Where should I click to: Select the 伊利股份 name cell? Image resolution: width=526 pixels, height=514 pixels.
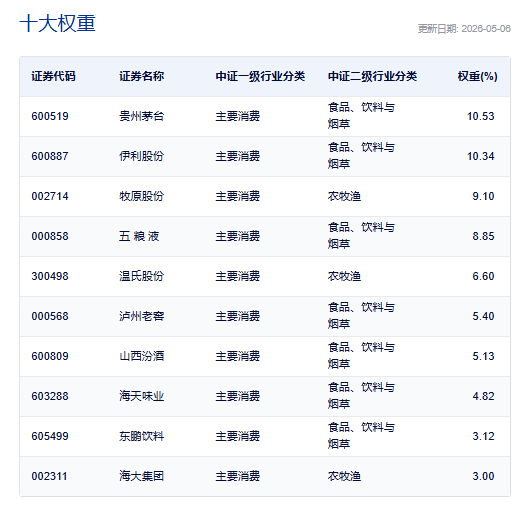pos(142,156)
